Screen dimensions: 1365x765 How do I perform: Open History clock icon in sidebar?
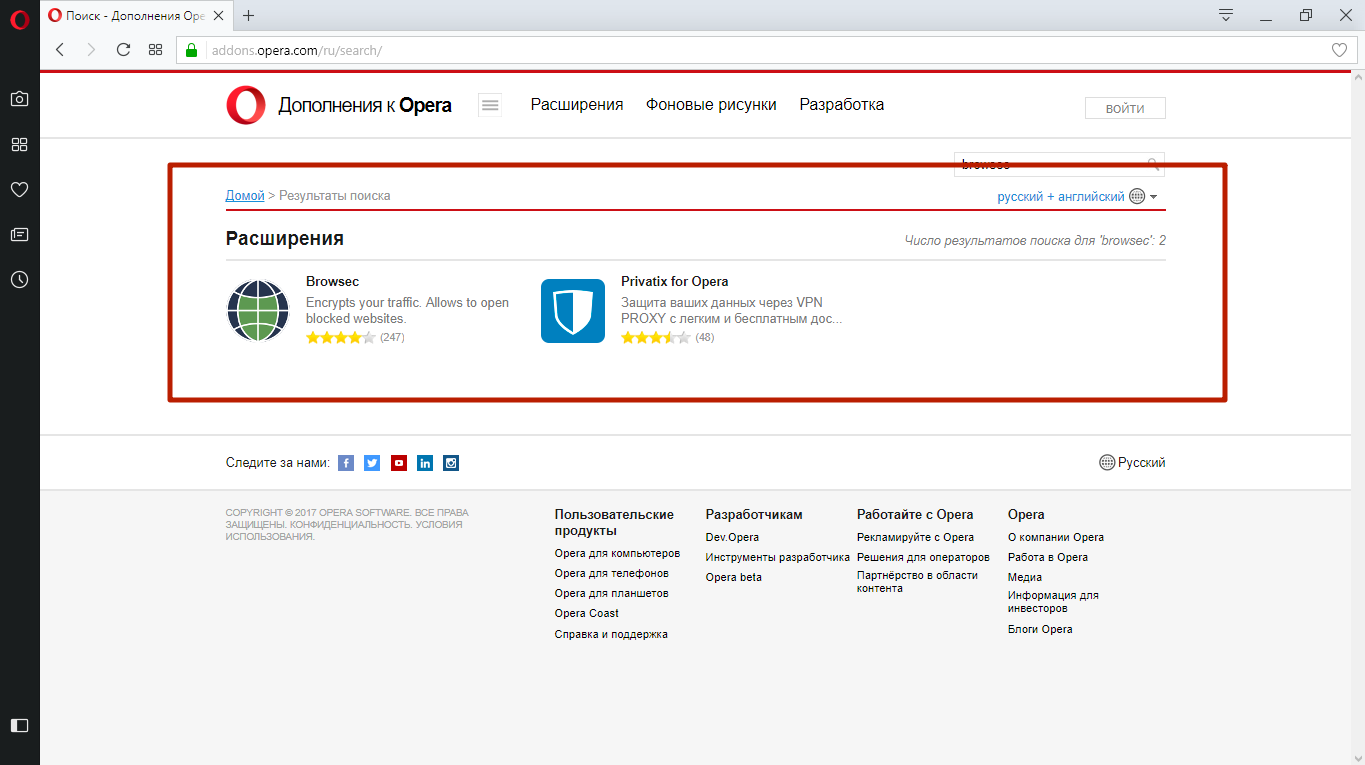coord(19,280)
